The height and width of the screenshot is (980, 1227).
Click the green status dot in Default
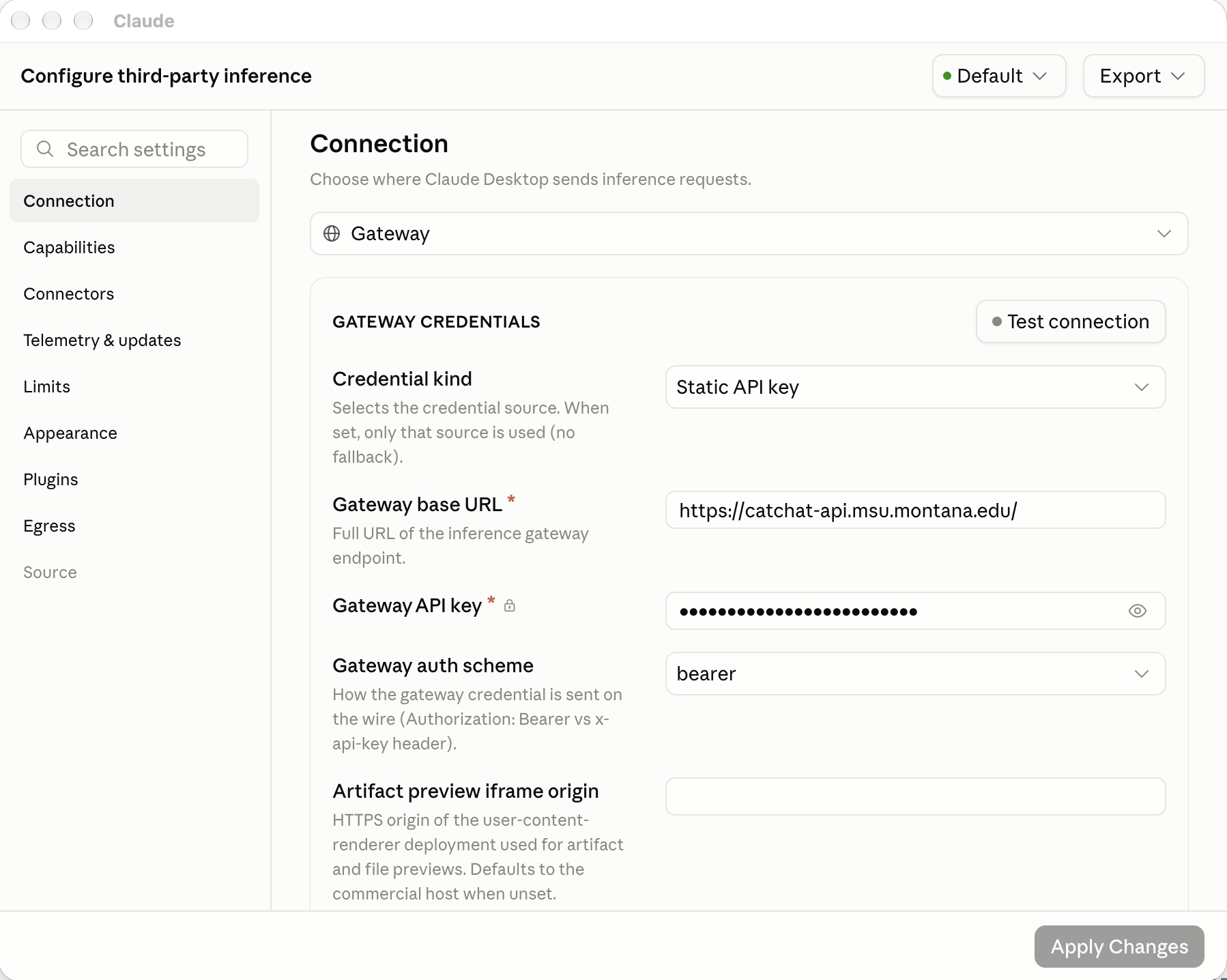[x=947, y=76]
